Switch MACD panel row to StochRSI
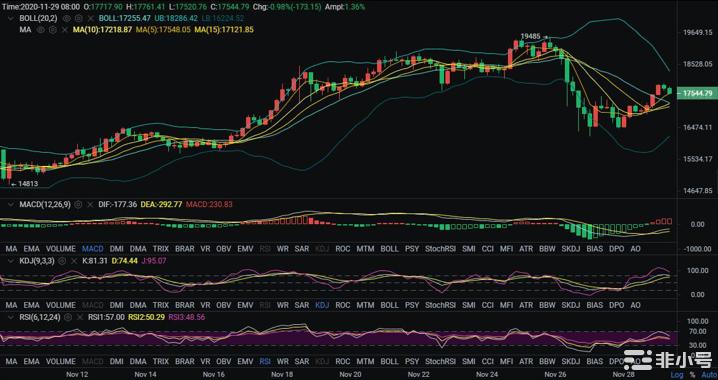Viewport: 718px width, 380px height. point(441,249)
